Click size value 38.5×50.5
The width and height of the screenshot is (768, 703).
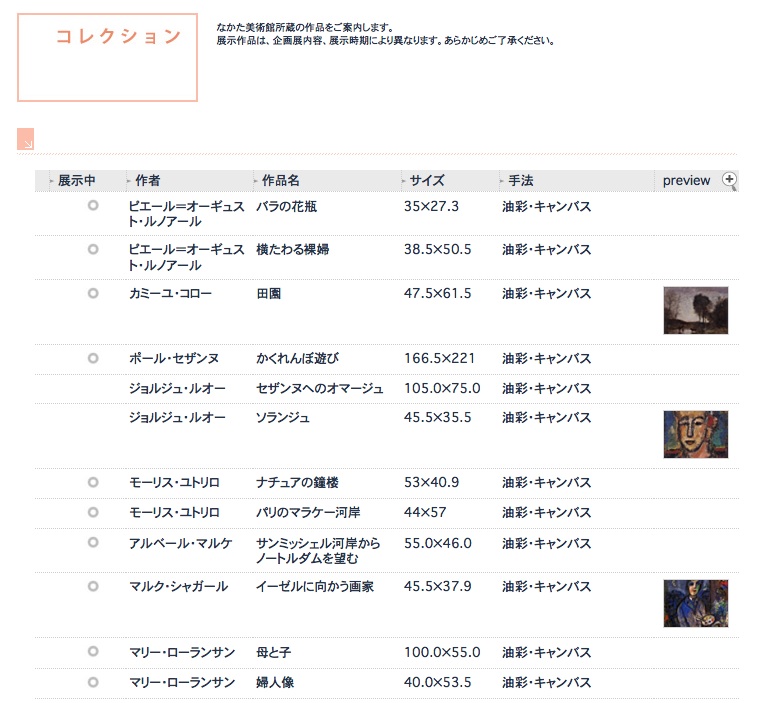pos(437,249)
